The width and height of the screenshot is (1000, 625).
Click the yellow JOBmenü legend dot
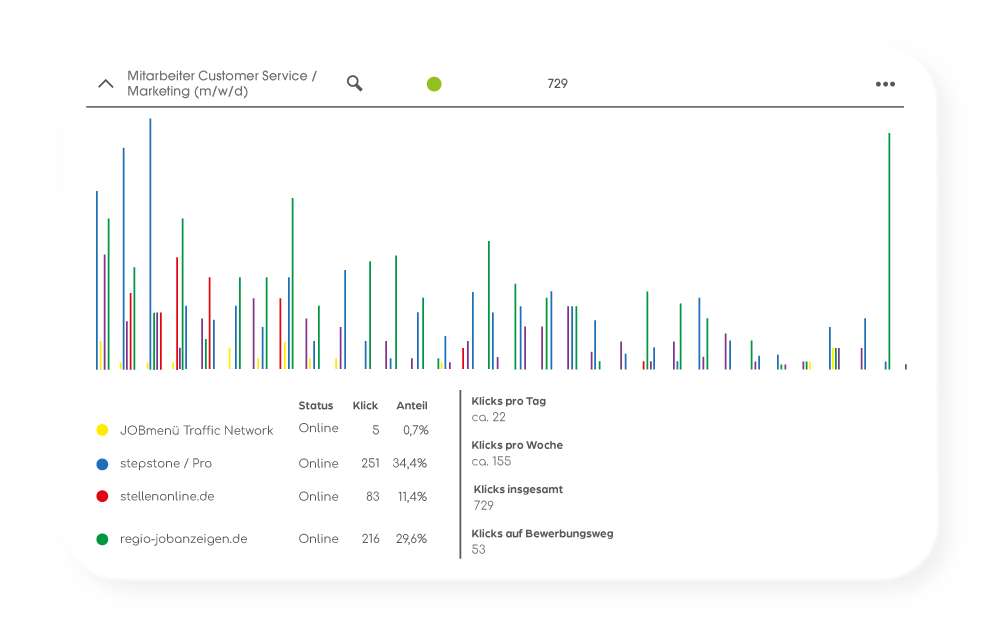pos(102,430)
